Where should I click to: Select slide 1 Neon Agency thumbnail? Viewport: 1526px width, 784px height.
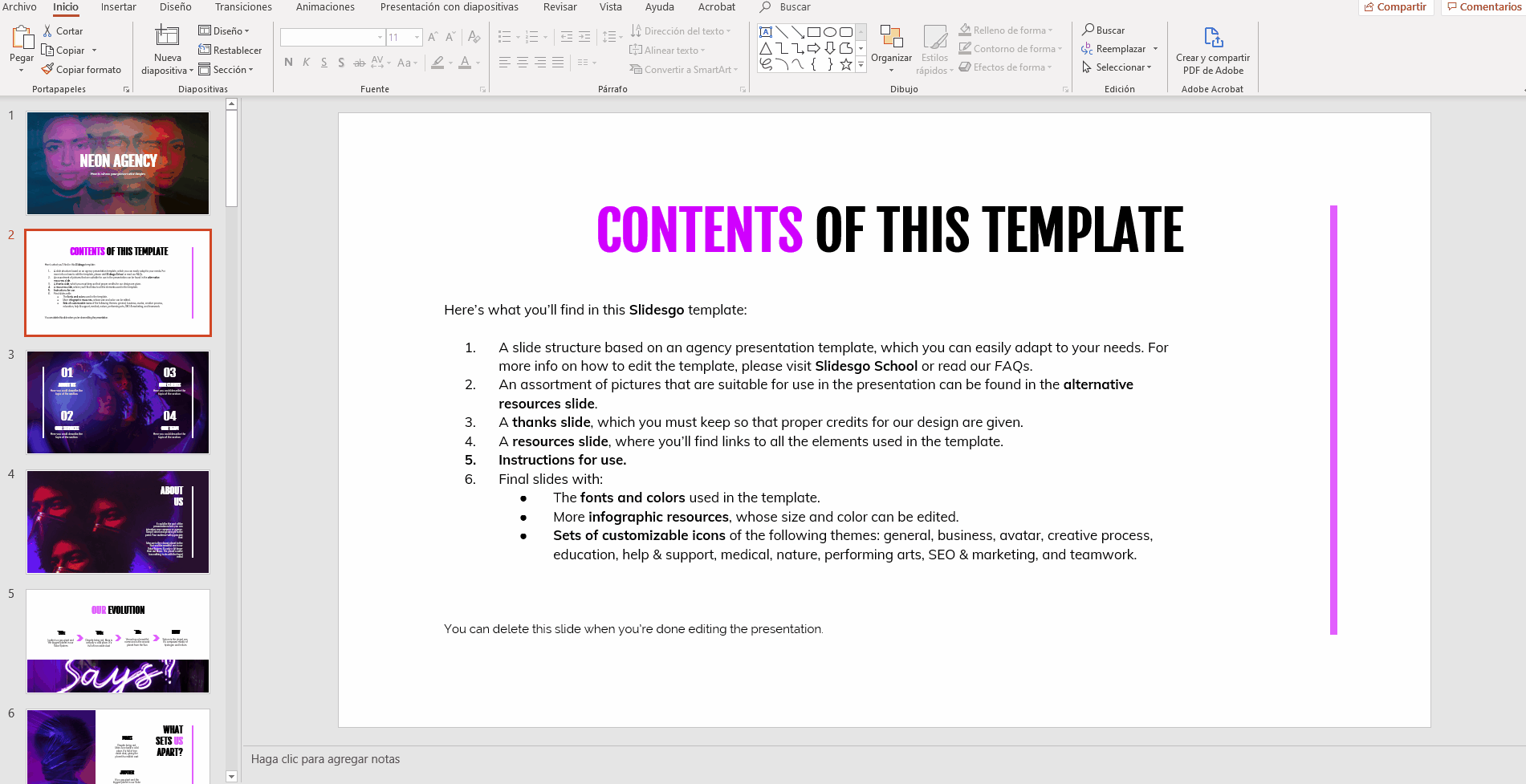click(x=118, y=163)
